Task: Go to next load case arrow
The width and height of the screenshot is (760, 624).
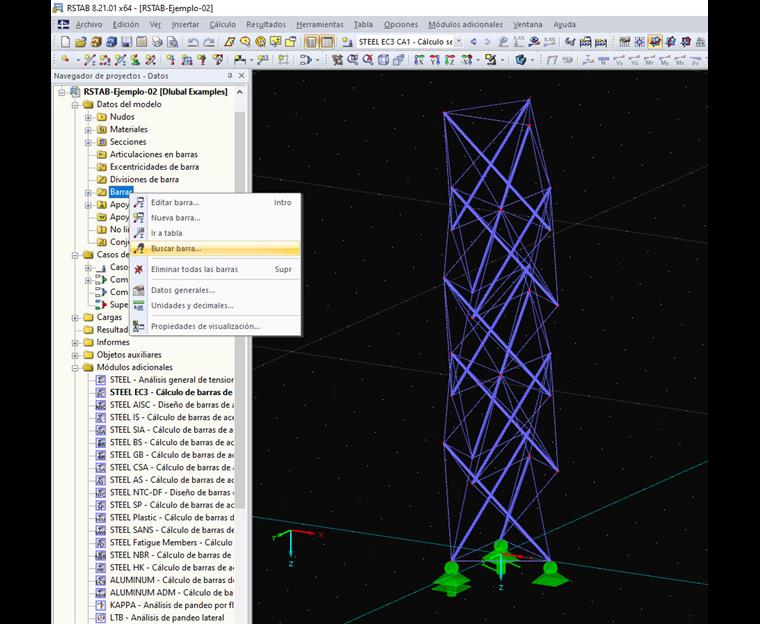Action: [x=488, y=42]
